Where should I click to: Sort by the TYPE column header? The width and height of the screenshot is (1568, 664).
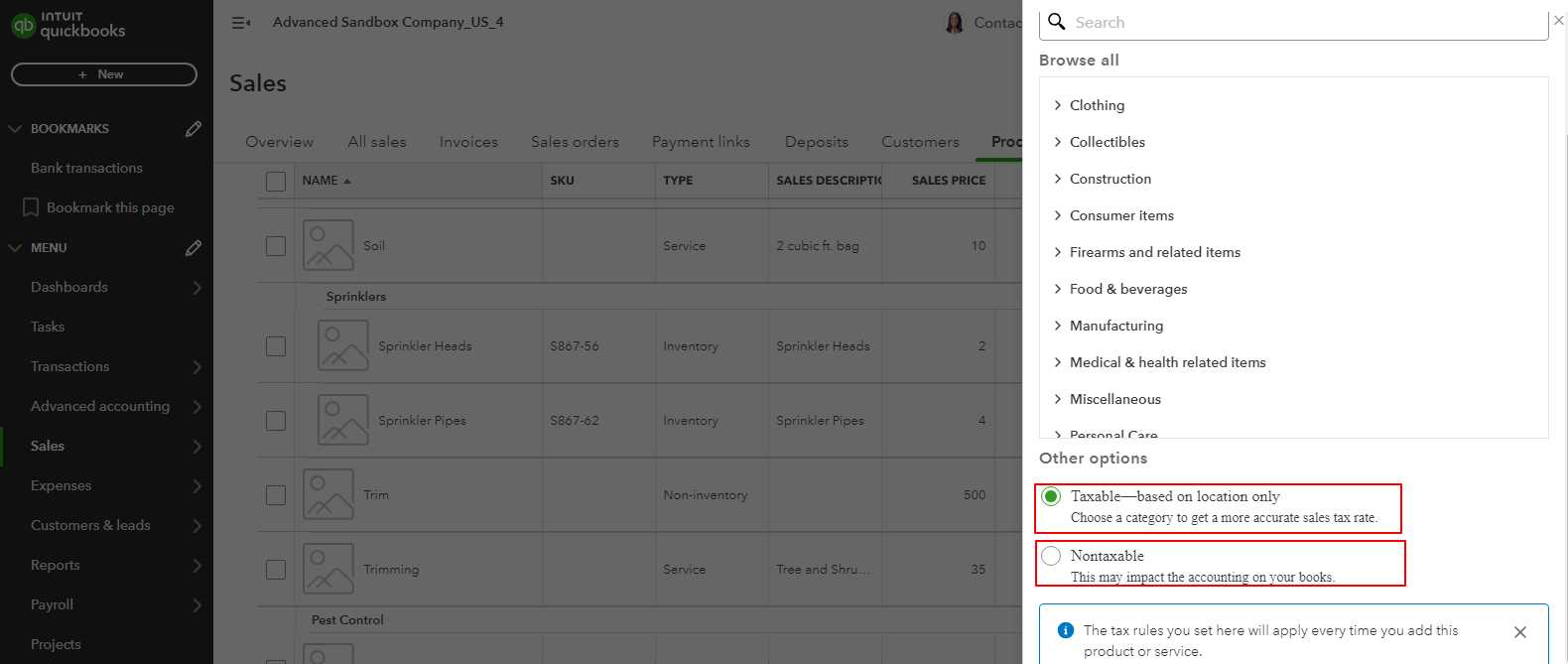click(x=678, y=181)
